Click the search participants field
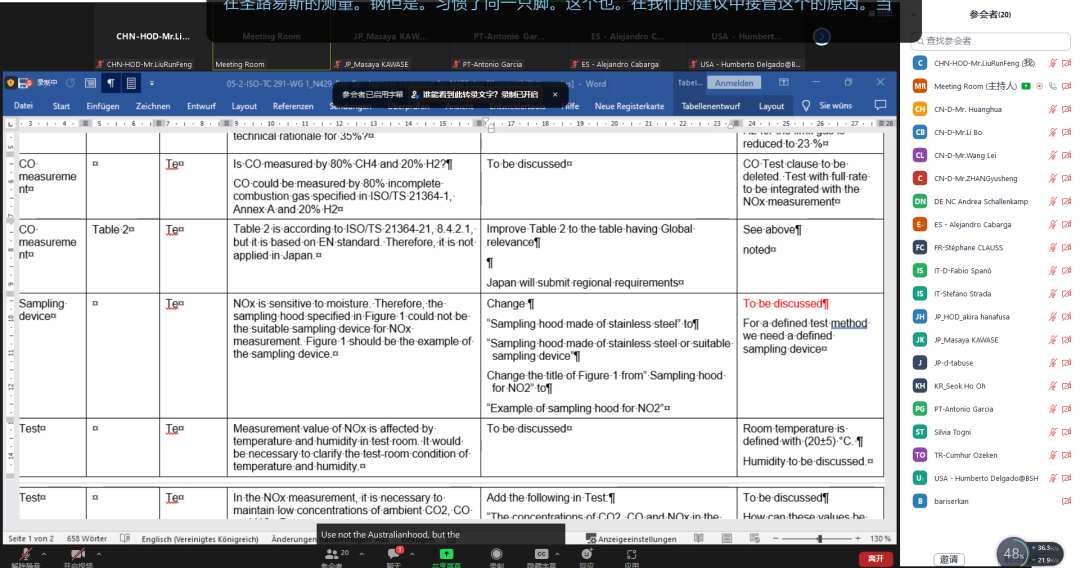Viewport: 1080px width, 568px height. [990, 41]
